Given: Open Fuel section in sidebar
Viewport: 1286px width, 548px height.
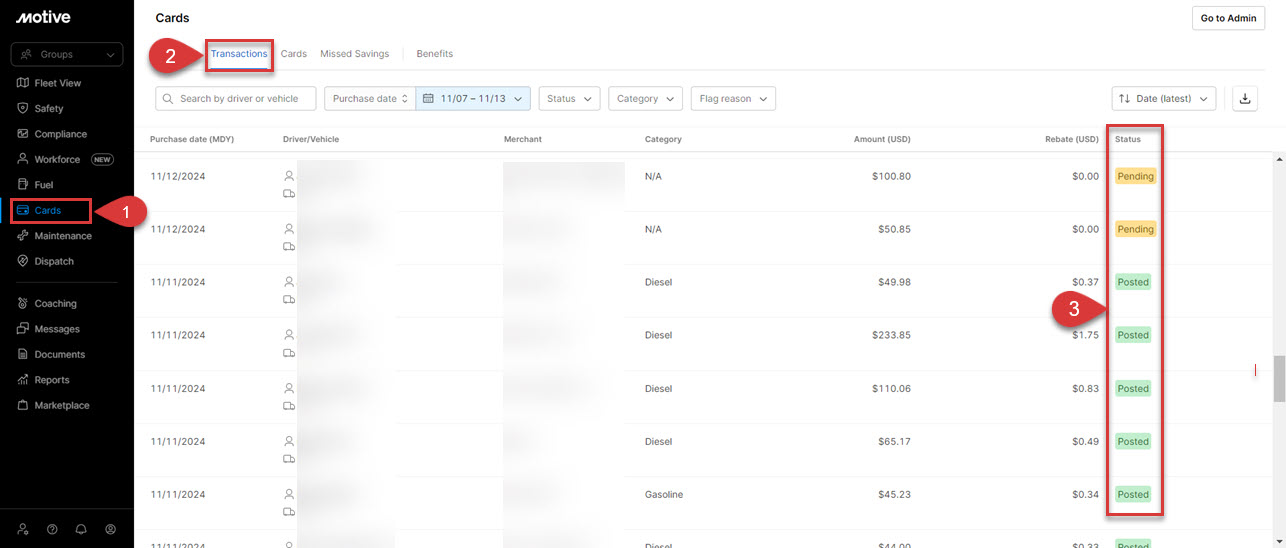Looking at the screenshot, I should pyautogui.click(x=43, y=185).
